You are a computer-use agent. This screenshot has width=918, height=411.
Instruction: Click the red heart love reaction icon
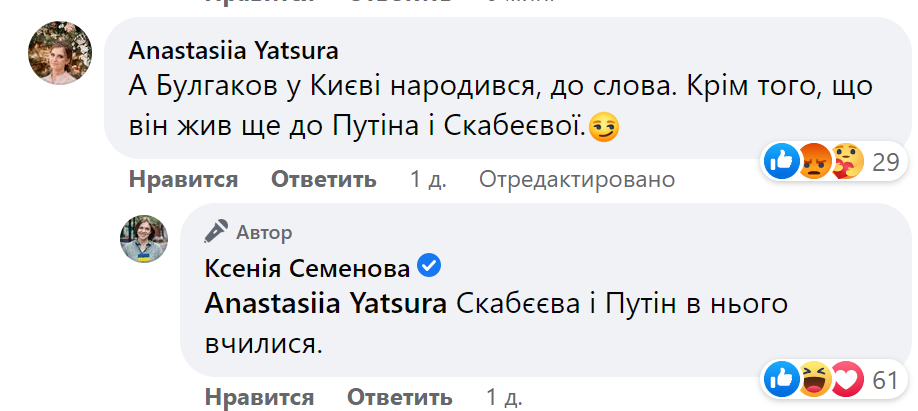(x=847, y=378)
